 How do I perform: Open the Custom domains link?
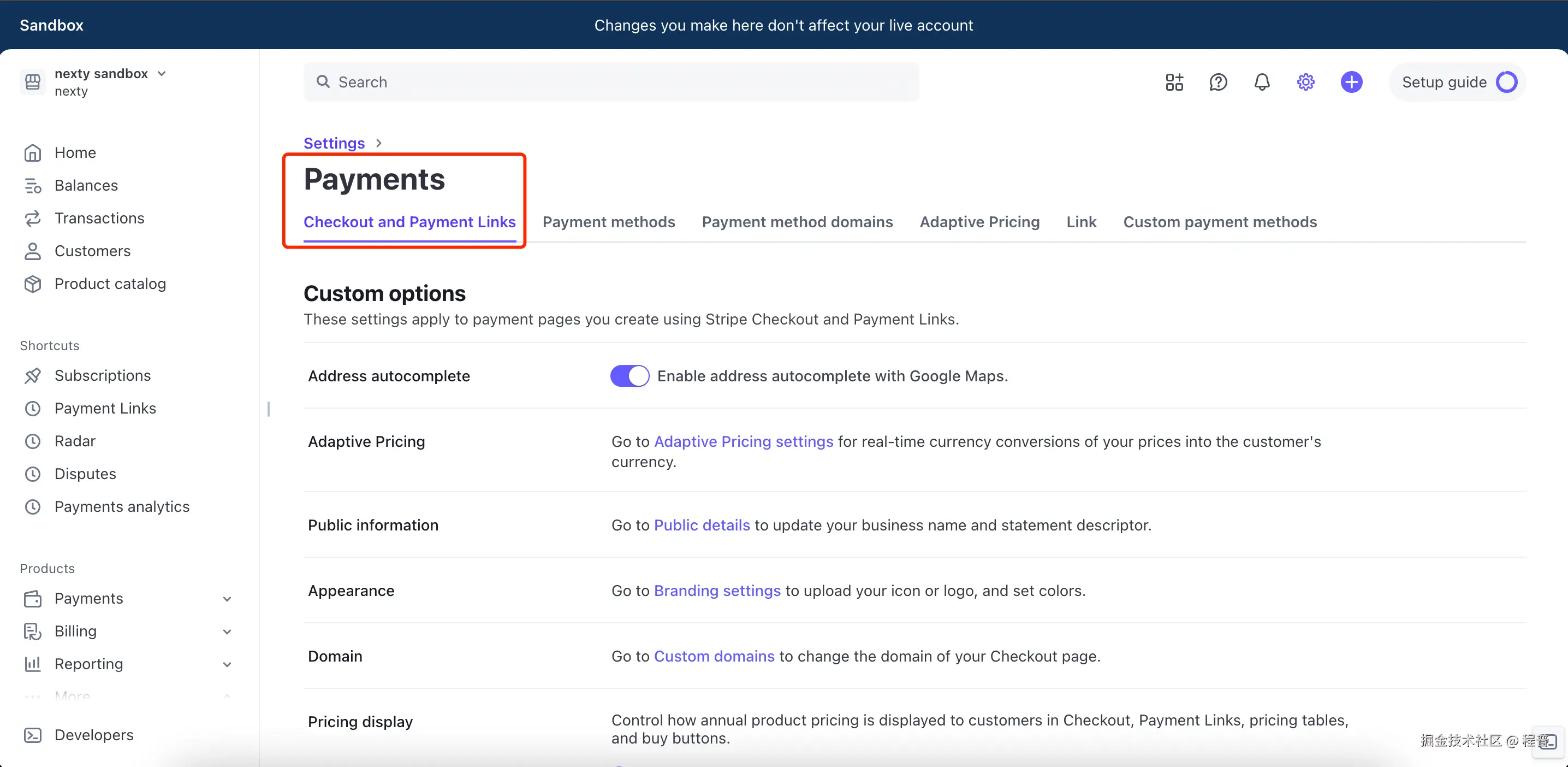tap(714, 656)
